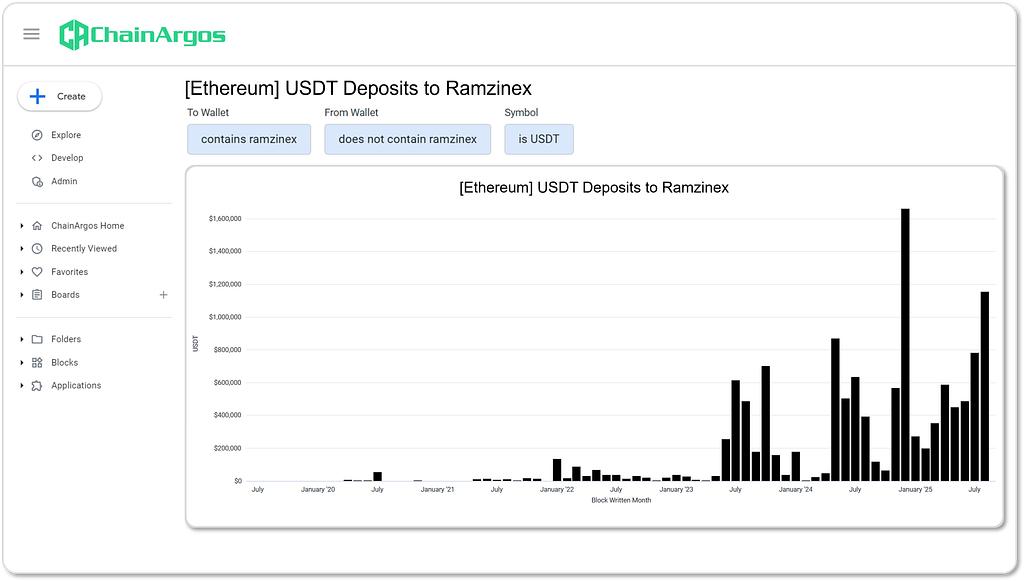Image resolution: width=1024 pixels, height=581 pixels.
Task: Edit the 'contains ramzinex' To Wallet filter
Action: 249,140
